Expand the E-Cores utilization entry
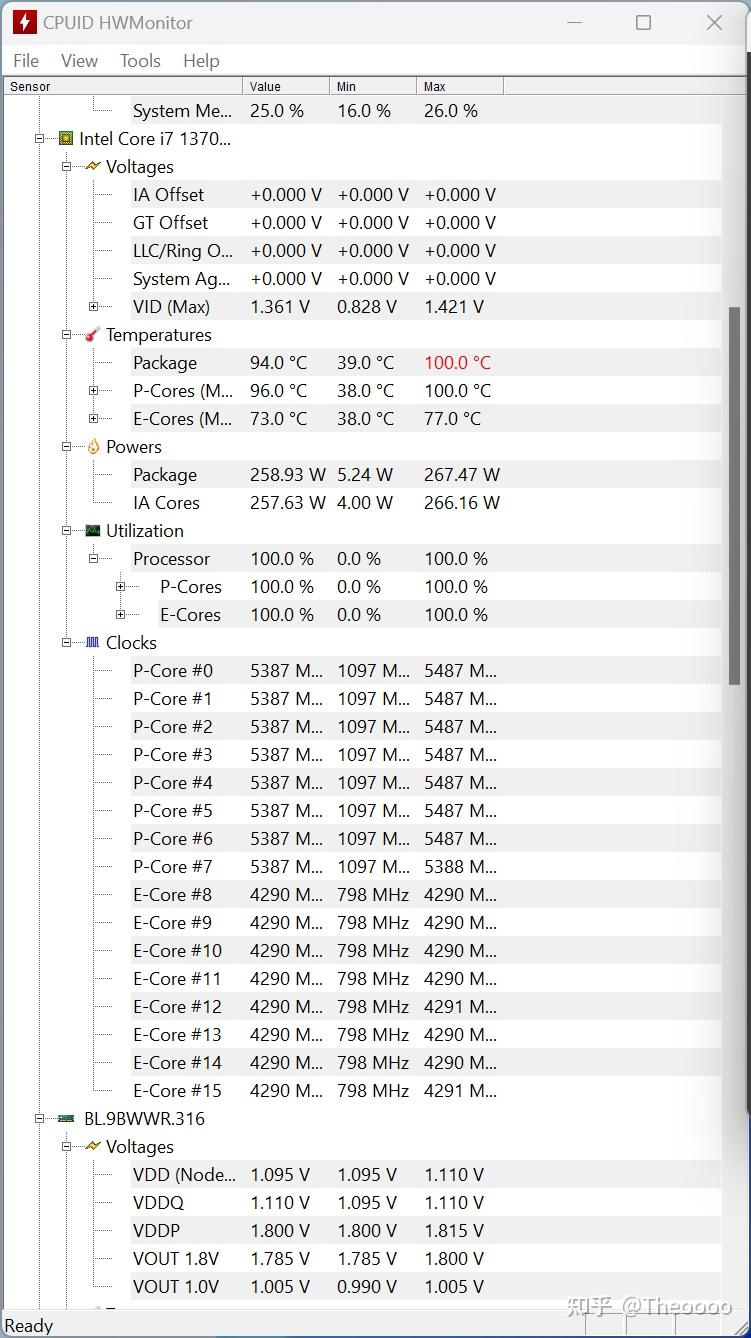This screenshot has width=751, height=1338. coord(121,614)
